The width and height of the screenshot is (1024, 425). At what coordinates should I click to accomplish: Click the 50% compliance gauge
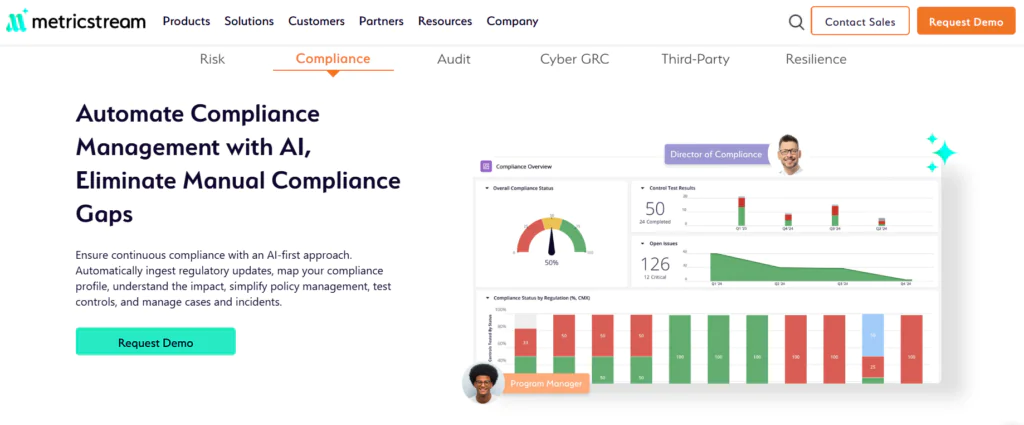(x=552, y=236)
